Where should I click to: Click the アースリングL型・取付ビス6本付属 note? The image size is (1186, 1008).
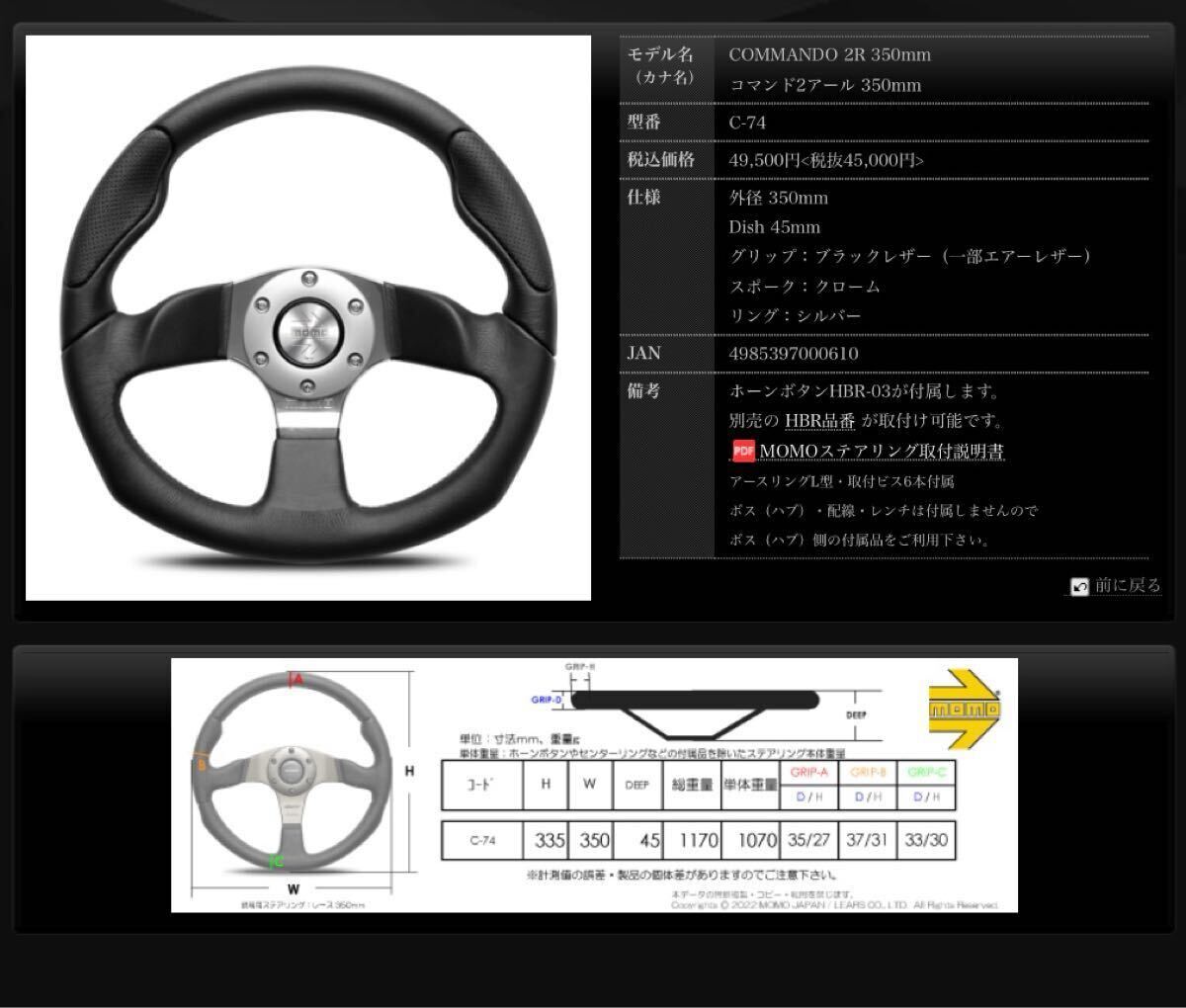click(841, 482)
